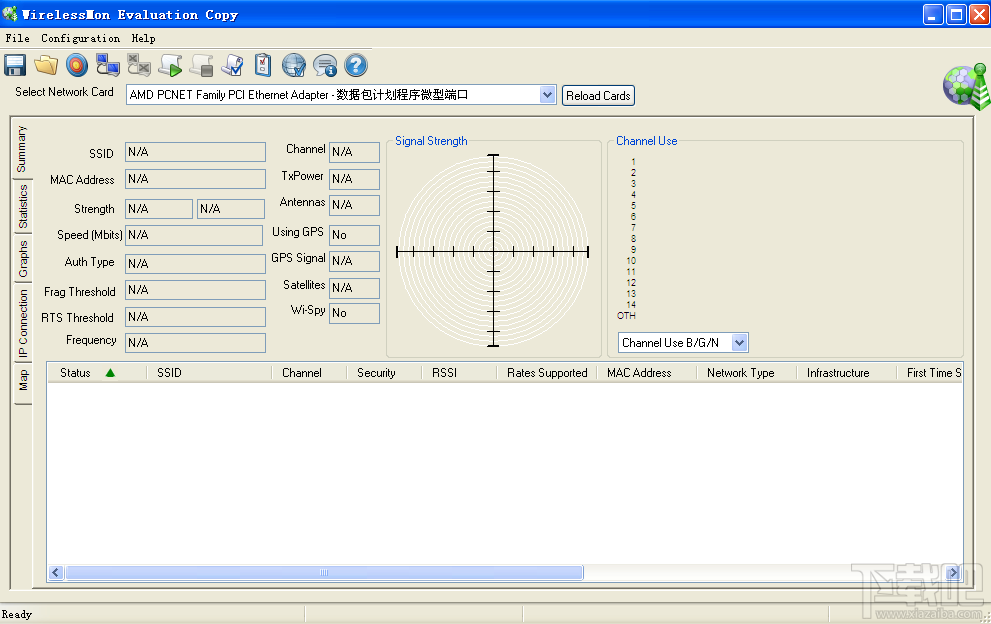
Task: Expand the Select Network Card dropdown
Action: 547,95
